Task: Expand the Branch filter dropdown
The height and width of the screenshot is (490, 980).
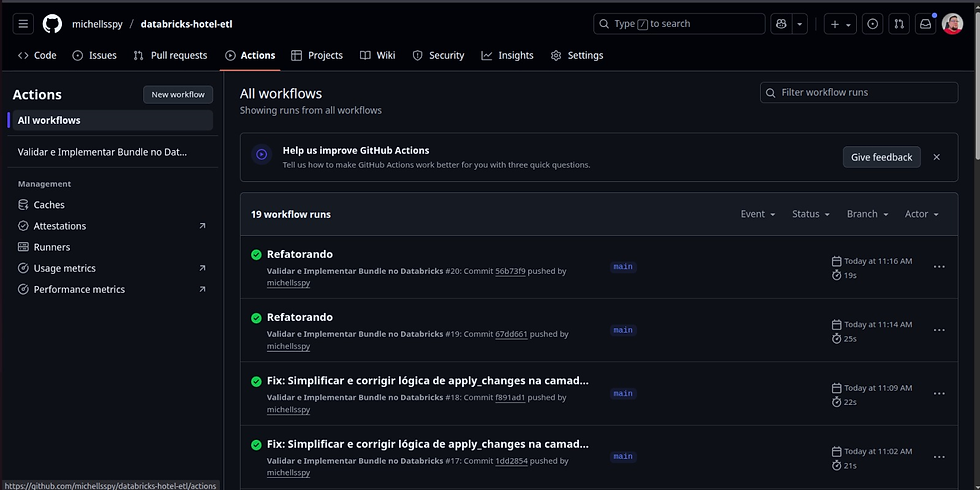Action: pos(867,214)
